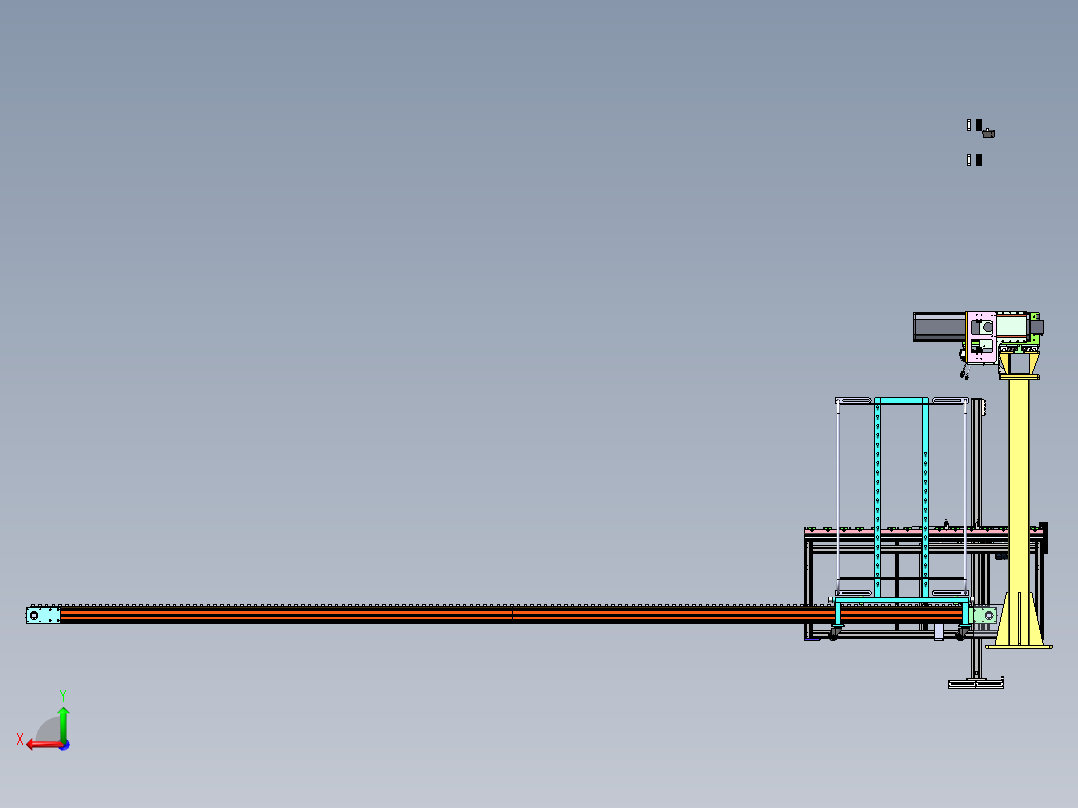This screenshot has width=1078, height=808.
Task: Select the cyan vertical rack frame
Action: [901, 496]
